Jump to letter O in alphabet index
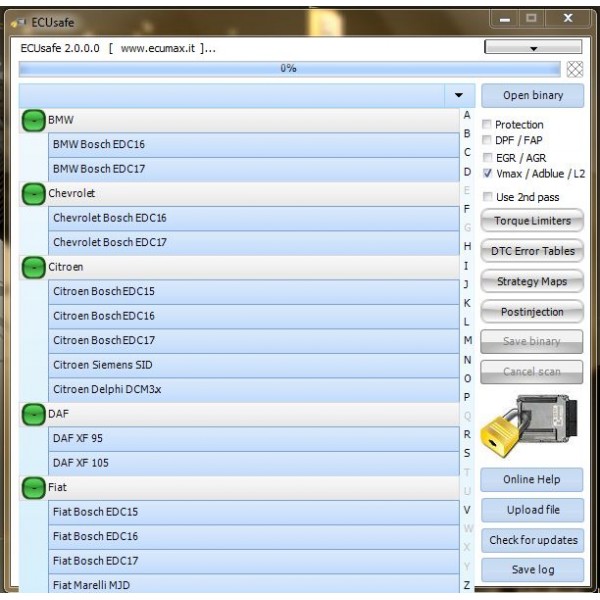 click(x=467, y=378)
